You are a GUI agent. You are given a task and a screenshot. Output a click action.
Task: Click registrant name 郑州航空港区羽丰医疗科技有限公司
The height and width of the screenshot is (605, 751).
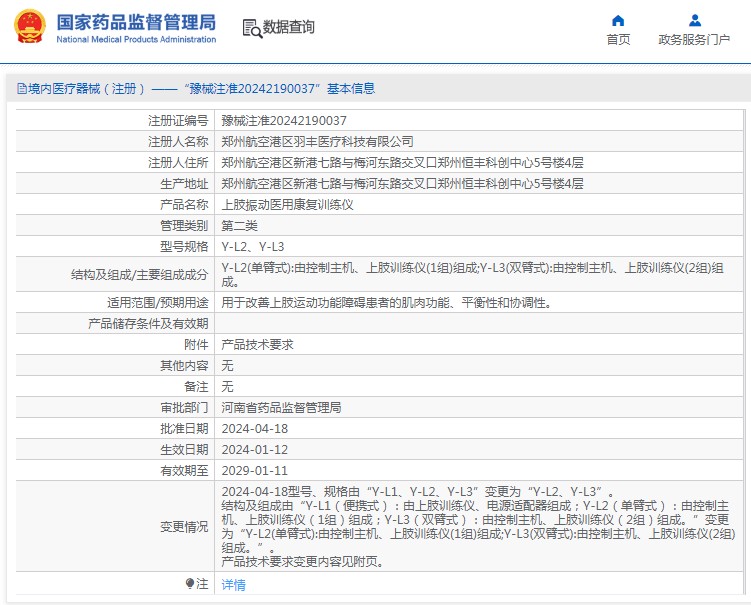click(317, 142)
